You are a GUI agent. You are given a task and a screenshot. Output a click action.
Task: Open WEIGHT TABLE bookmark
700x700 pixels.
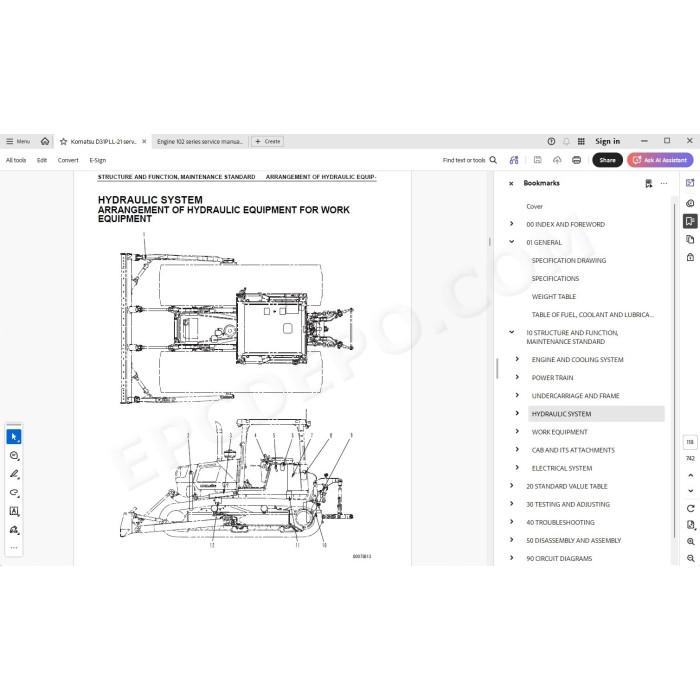tap(554, 296)
